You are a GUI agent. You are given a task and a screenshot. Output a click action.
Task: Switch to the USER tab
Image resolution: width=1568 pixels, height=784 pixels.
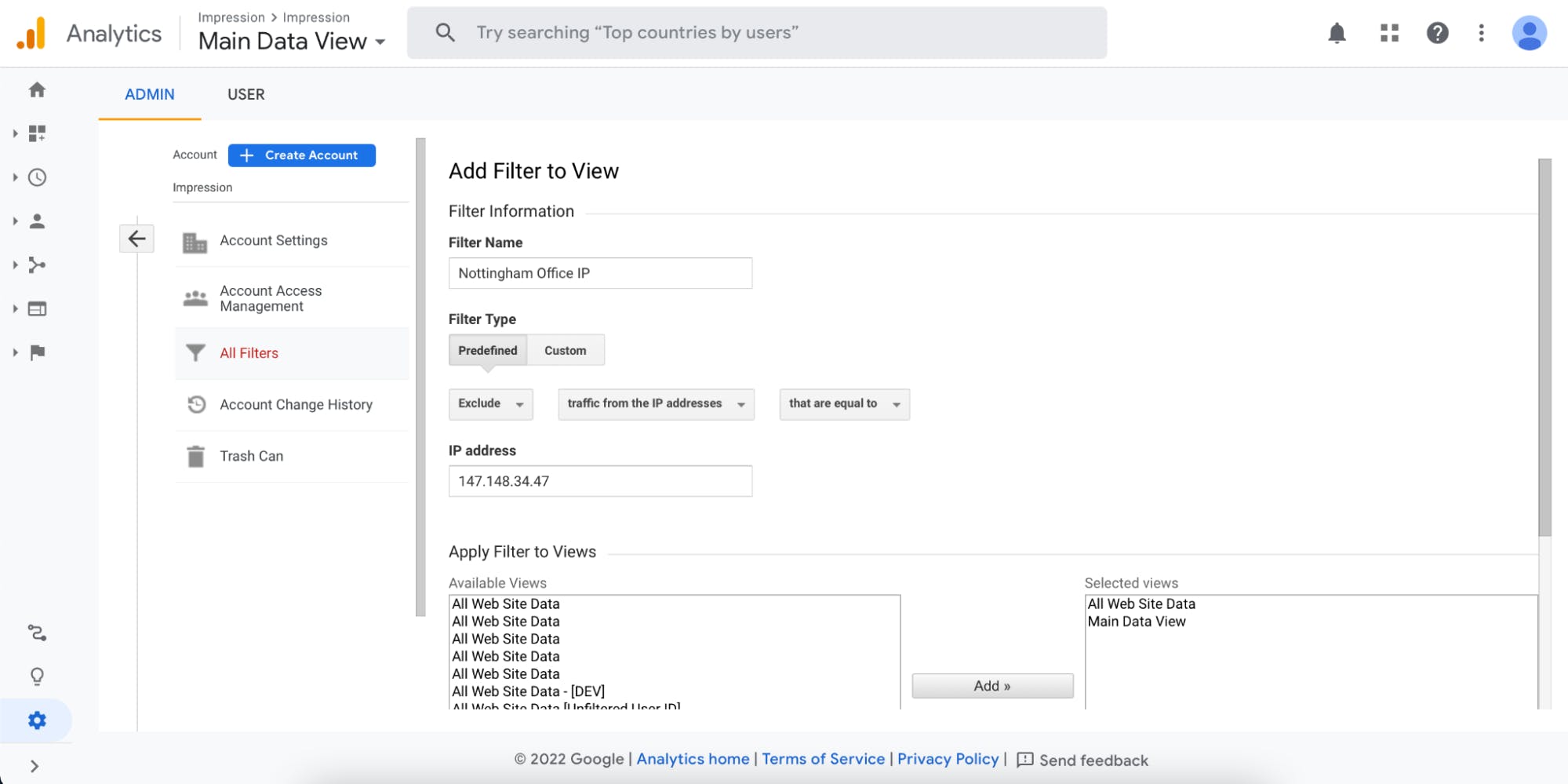[246, 94]
